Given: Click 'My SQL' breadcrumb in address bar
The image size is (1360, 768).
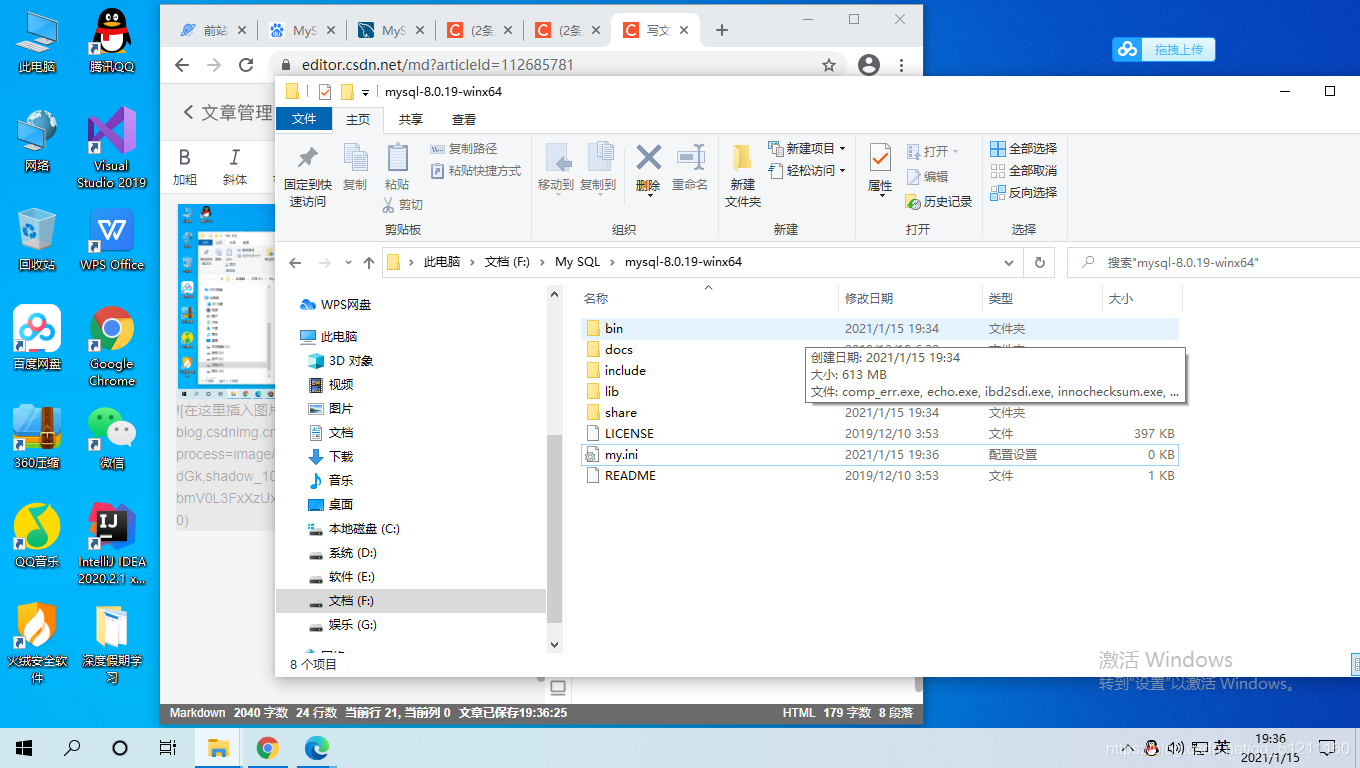Looking at the screenshot, I should (577, 262).
